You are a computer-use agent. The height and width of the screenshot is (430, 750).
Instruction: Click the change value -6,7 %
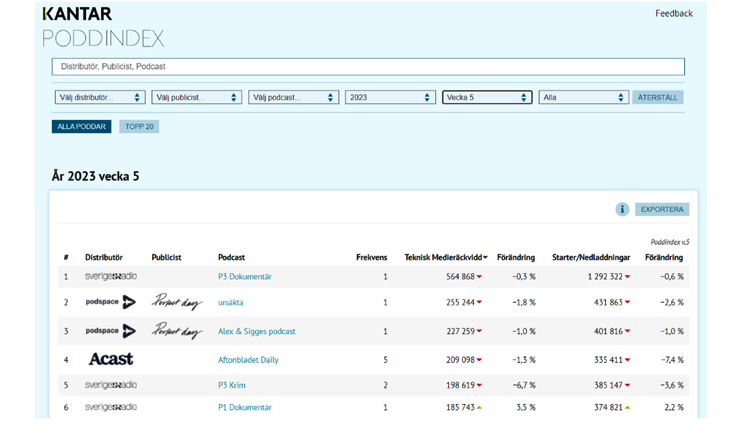(x=524, y=385)
